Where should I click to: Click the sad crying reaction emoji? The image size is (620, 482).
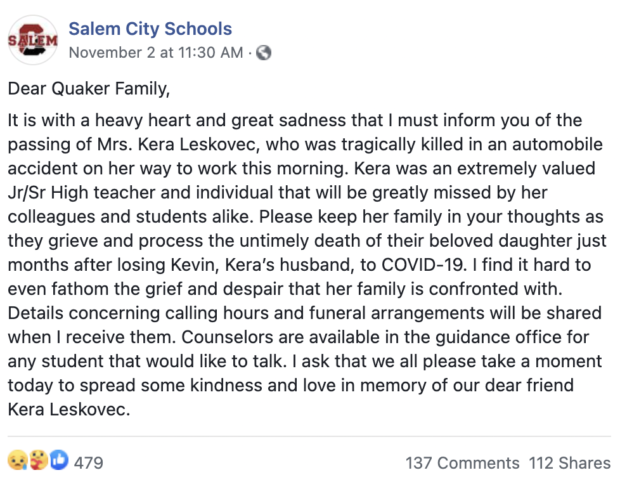point(17,460)
